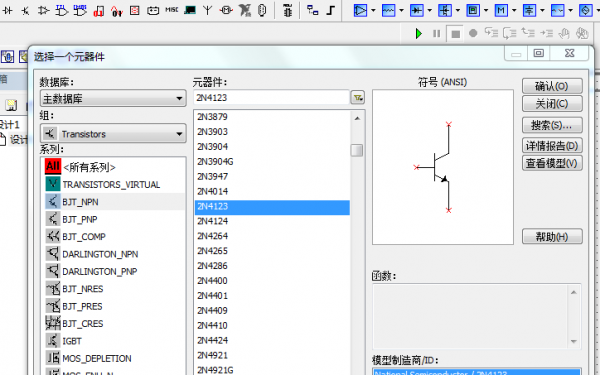
Task: Stop the simulation
Action: (455, 34)
